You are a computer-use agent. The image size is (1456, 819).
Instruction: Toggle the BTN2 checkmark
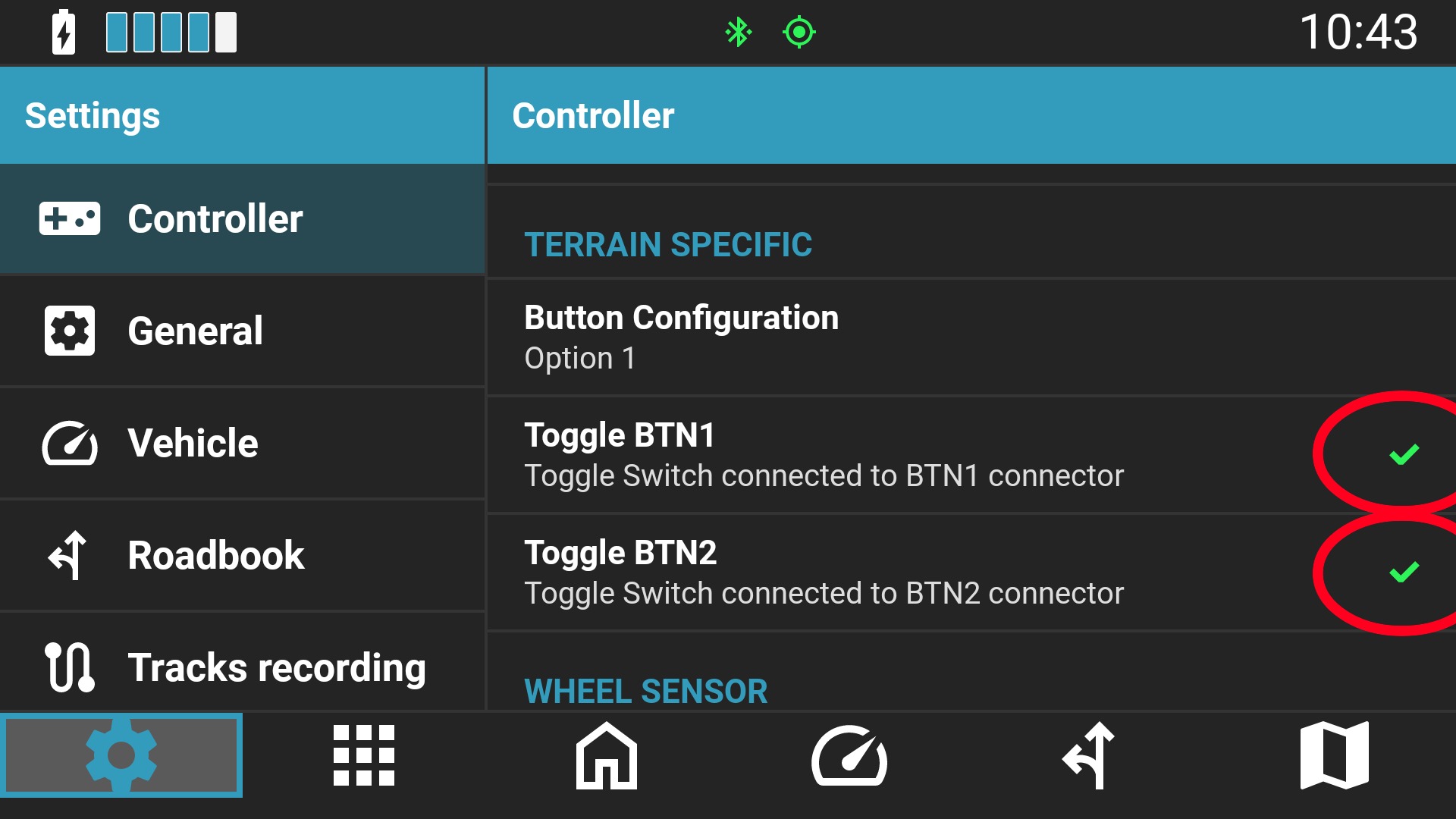tap(1404, 572)
